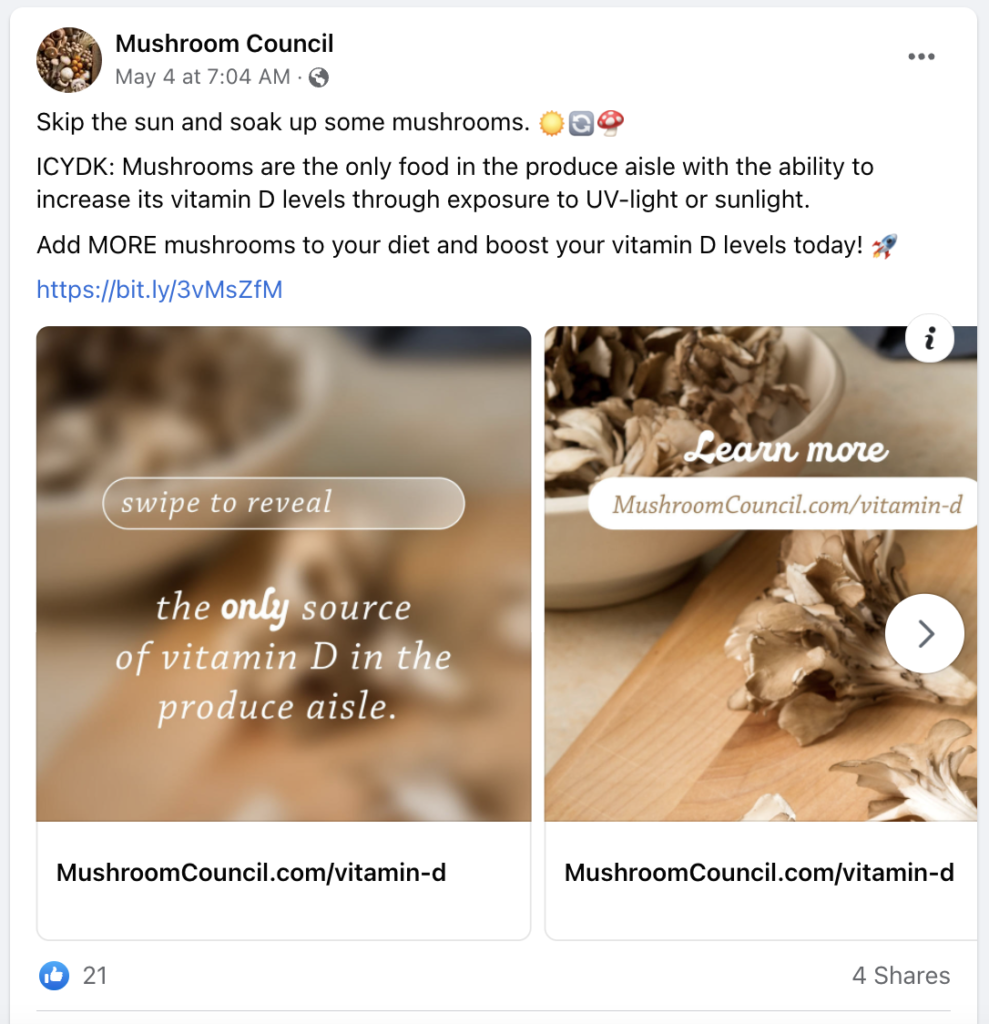Viewport: 989px width, 1024px height.
Task: Click the blue thumbs-up reaction icon
Action: [x=54, y=976]
